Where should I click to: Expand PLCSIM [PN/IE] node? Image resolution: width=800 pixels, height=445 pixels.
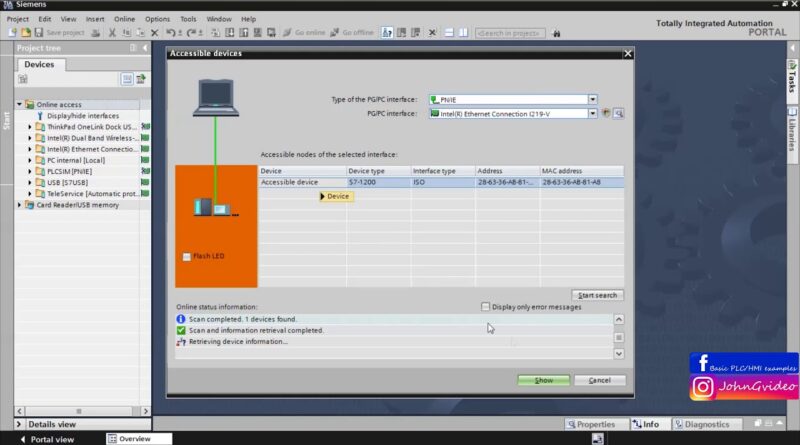30,171
